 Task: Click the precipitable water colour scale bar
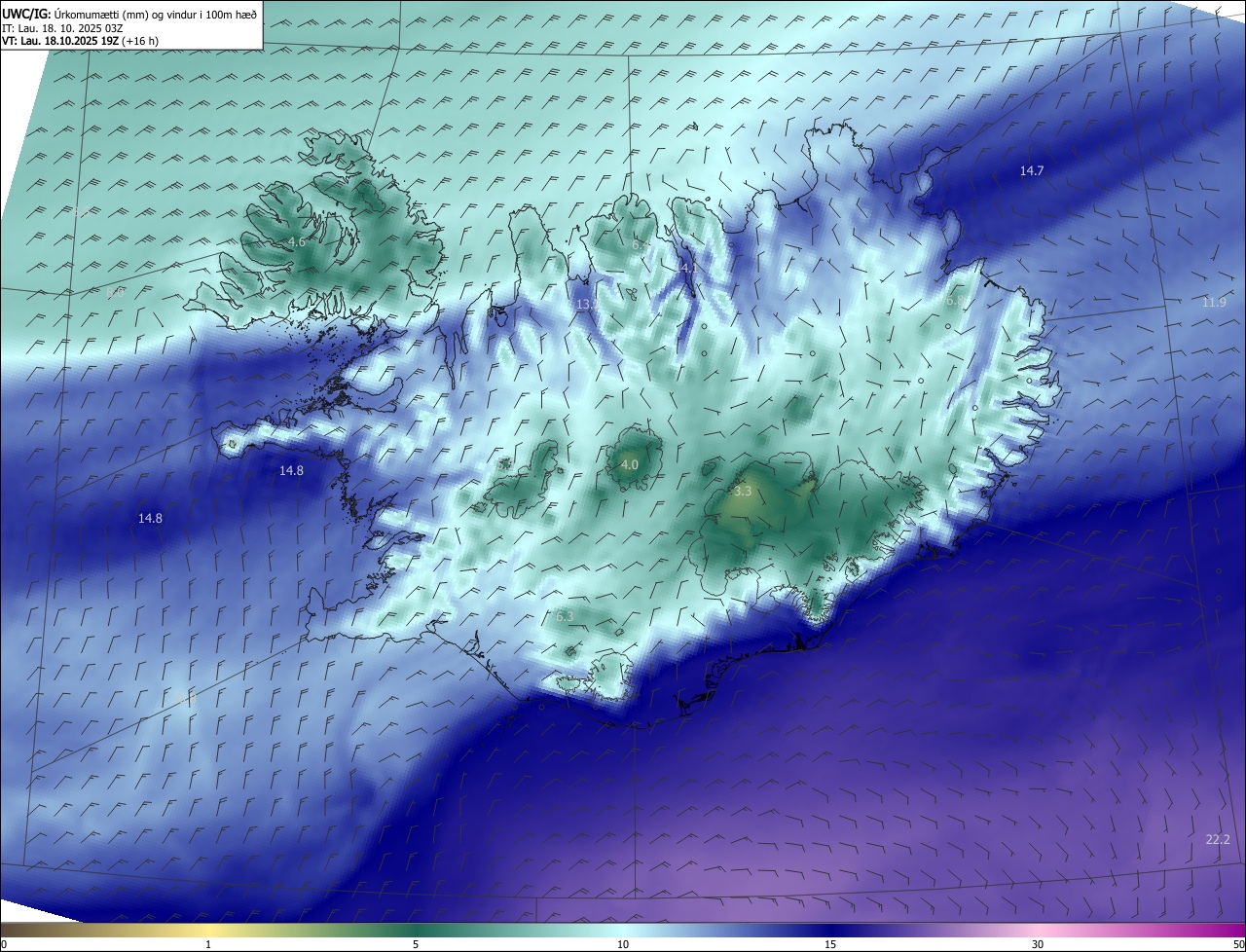(623, 930)
